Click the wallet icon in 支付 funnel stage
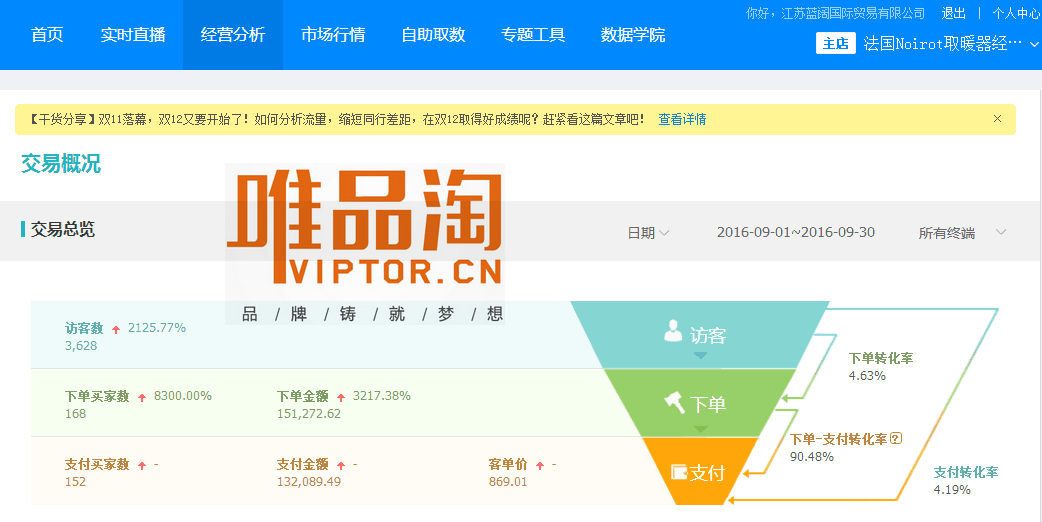Screen dimensions: 1042x522 tap(679, 471)
